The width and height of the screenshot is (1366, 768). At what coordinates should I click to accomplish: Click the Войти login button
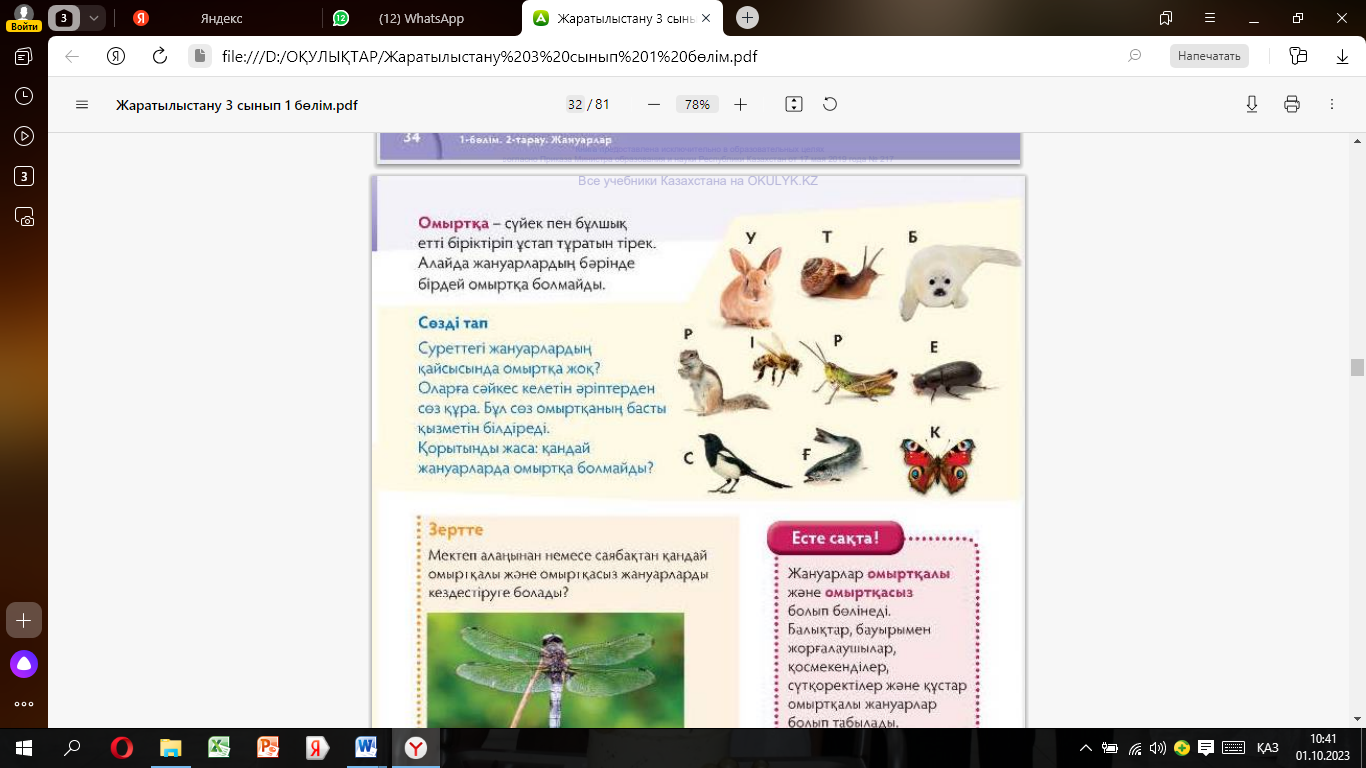point(24,18)
